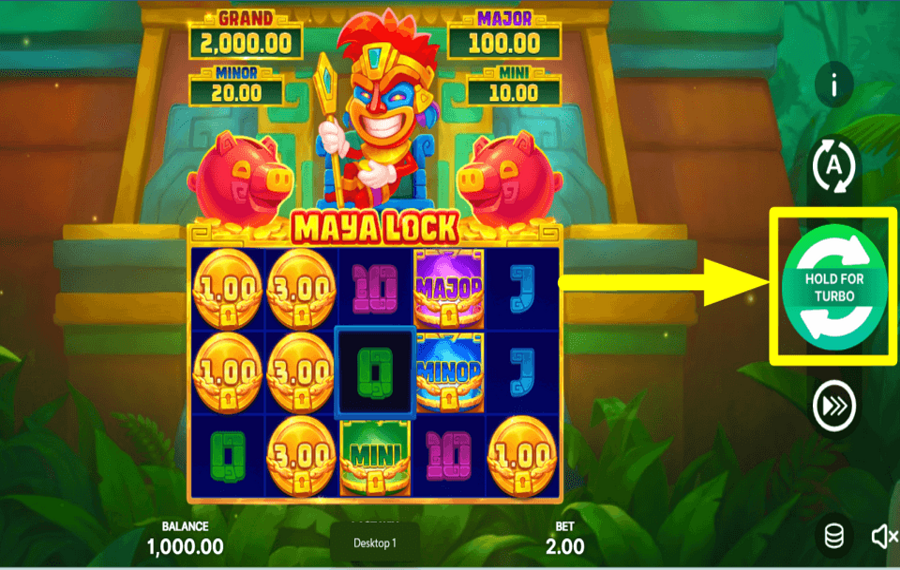Viewport: 900px width, 570px height.
Task: Open the game info button
Action: tap(833, 85)
